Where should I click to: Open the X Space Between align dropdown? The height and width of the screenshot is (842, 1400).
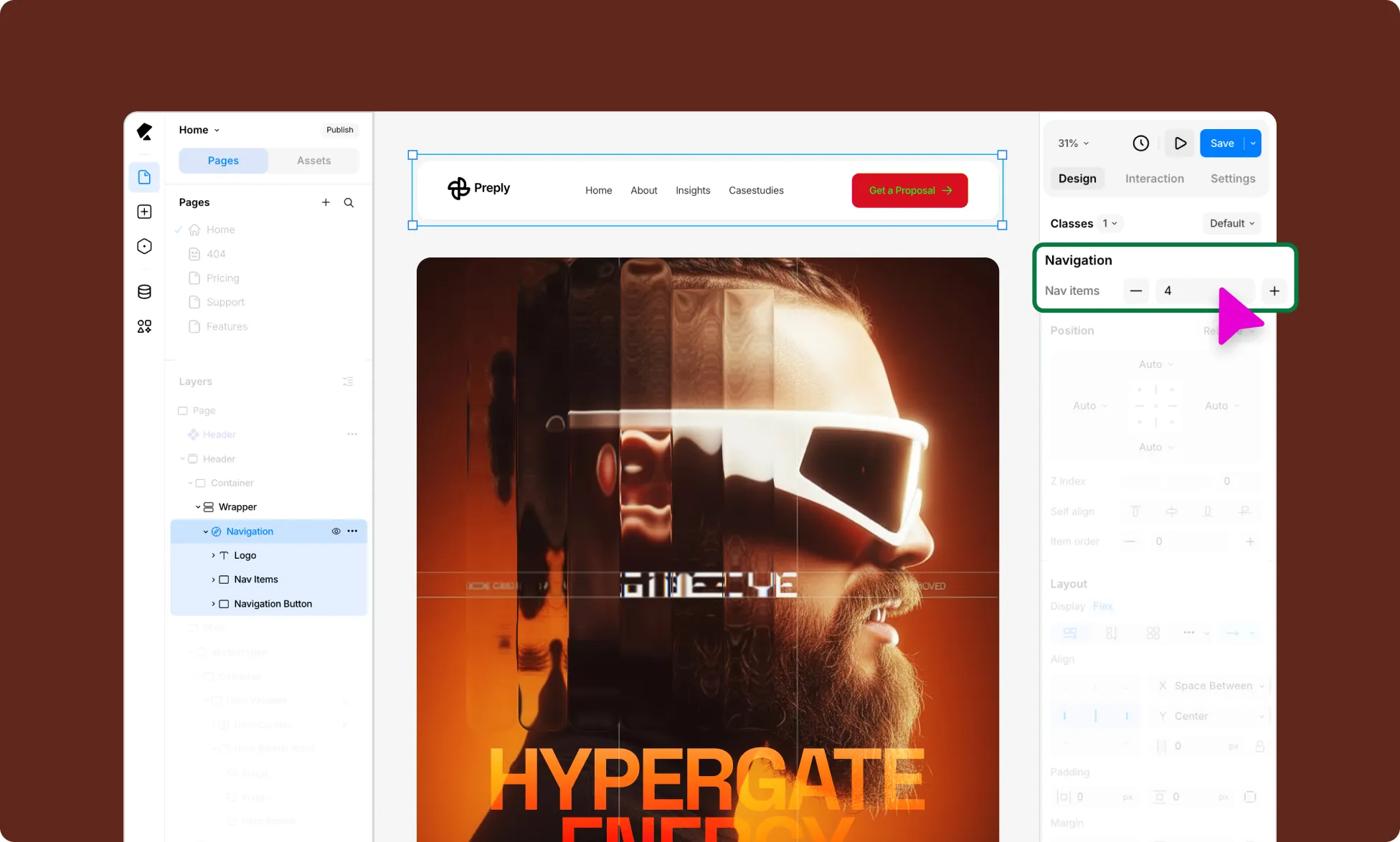click(1209, 686)
